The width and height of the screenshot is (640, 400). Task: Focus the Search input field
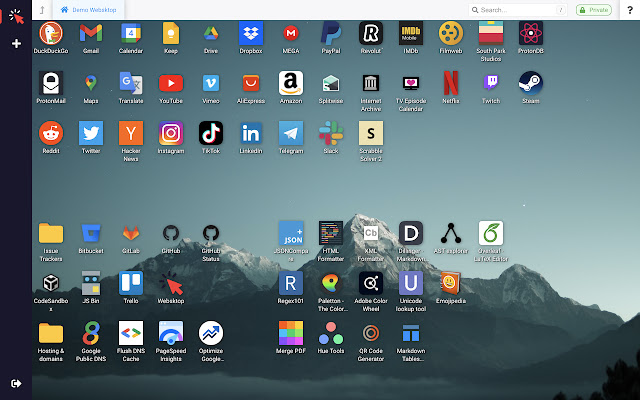click(518, 10)
